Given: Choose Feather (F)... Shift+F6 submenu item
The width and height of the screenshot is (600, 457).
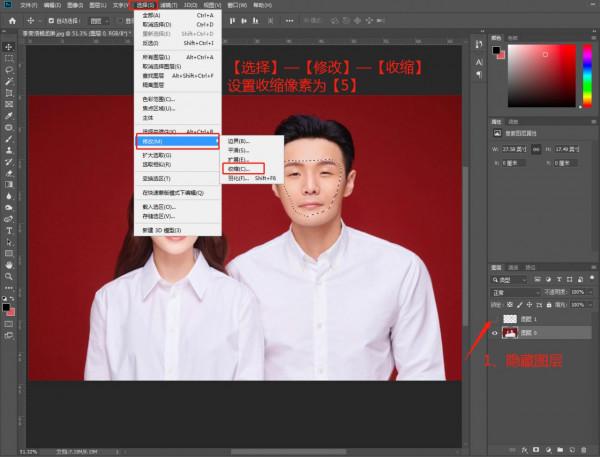Looking at the screenshot, I should point(252,178).
